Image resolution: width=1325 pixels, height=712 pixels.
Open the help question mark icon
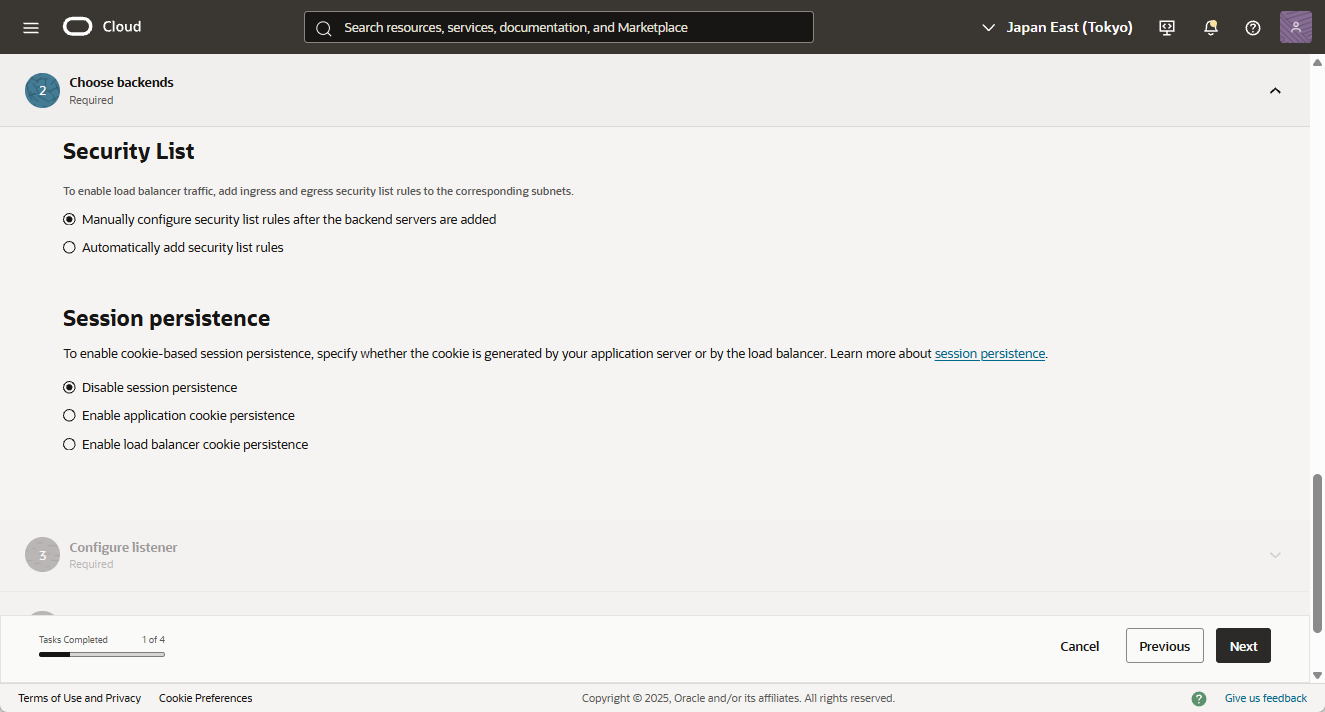click(x=1252, y=27)
